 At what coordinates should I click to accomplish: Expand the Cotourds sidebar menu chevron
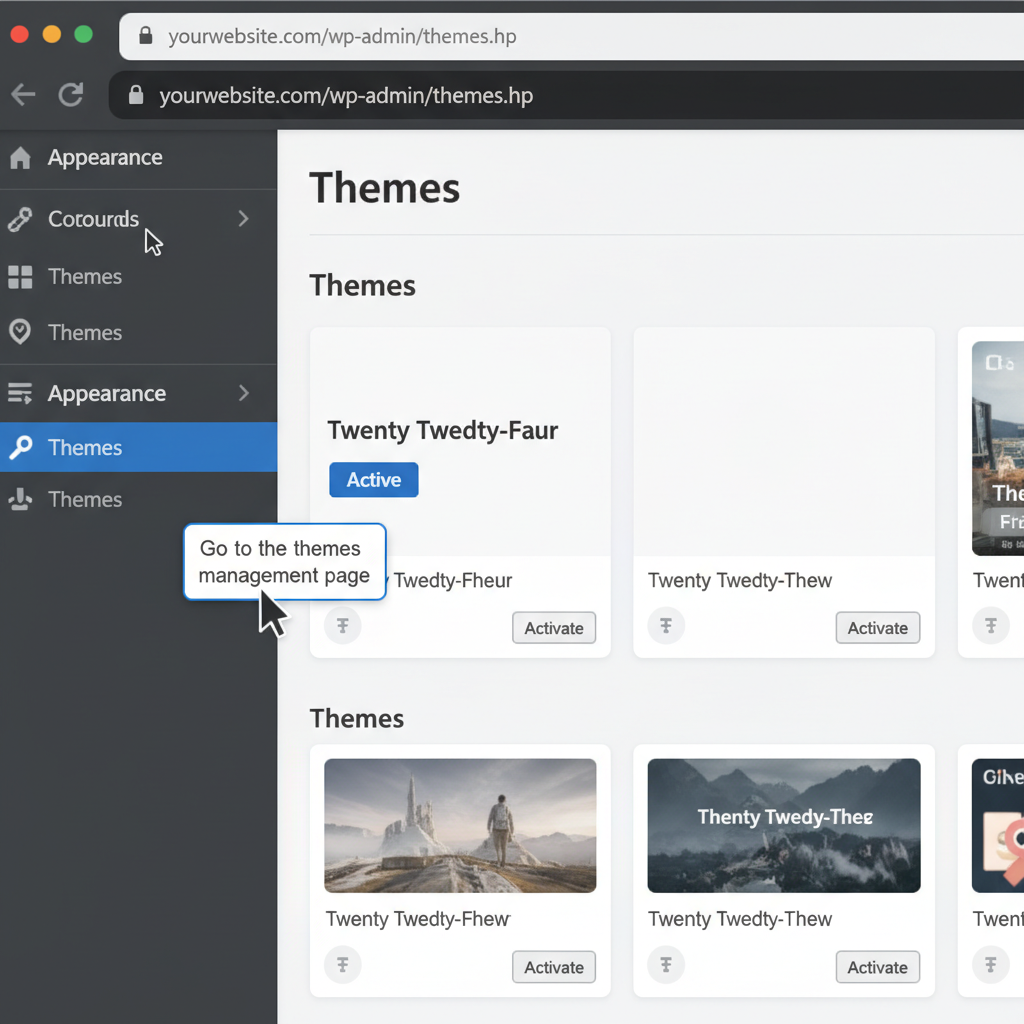click(x=243, y=219)
